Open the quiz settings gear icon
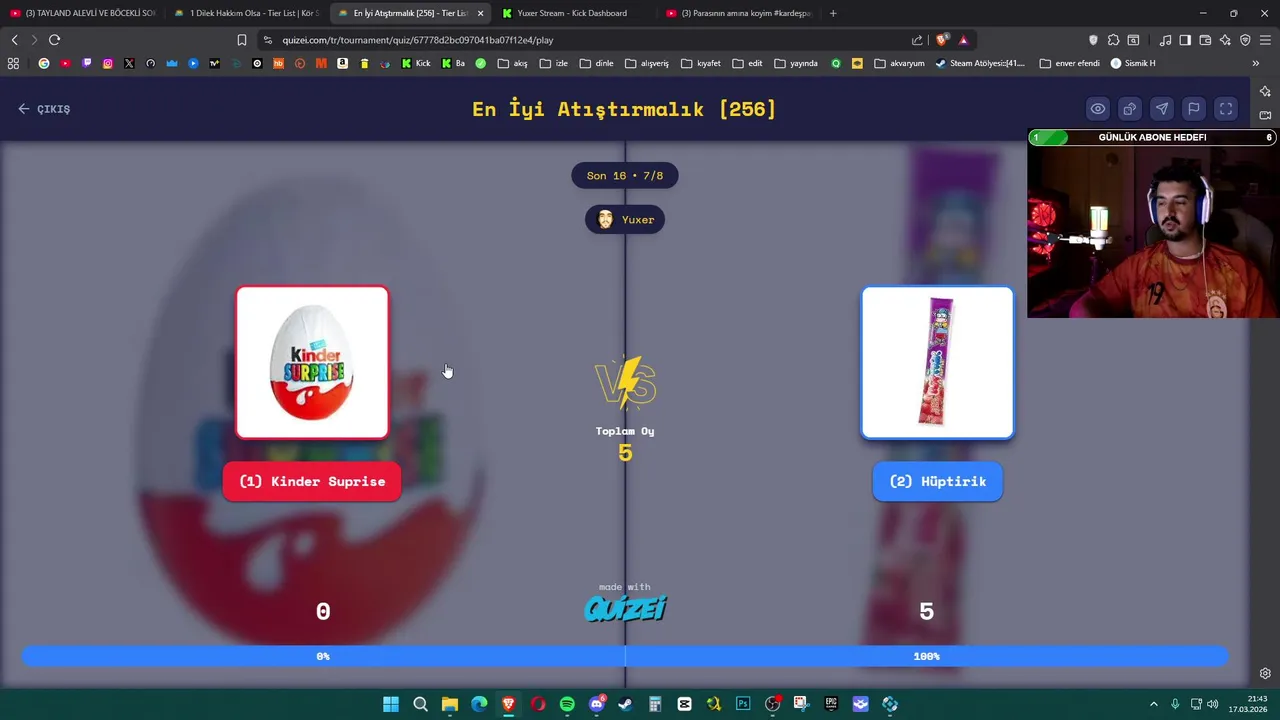The width and height of the screenshot is (1280, 720). [1265, 673]
